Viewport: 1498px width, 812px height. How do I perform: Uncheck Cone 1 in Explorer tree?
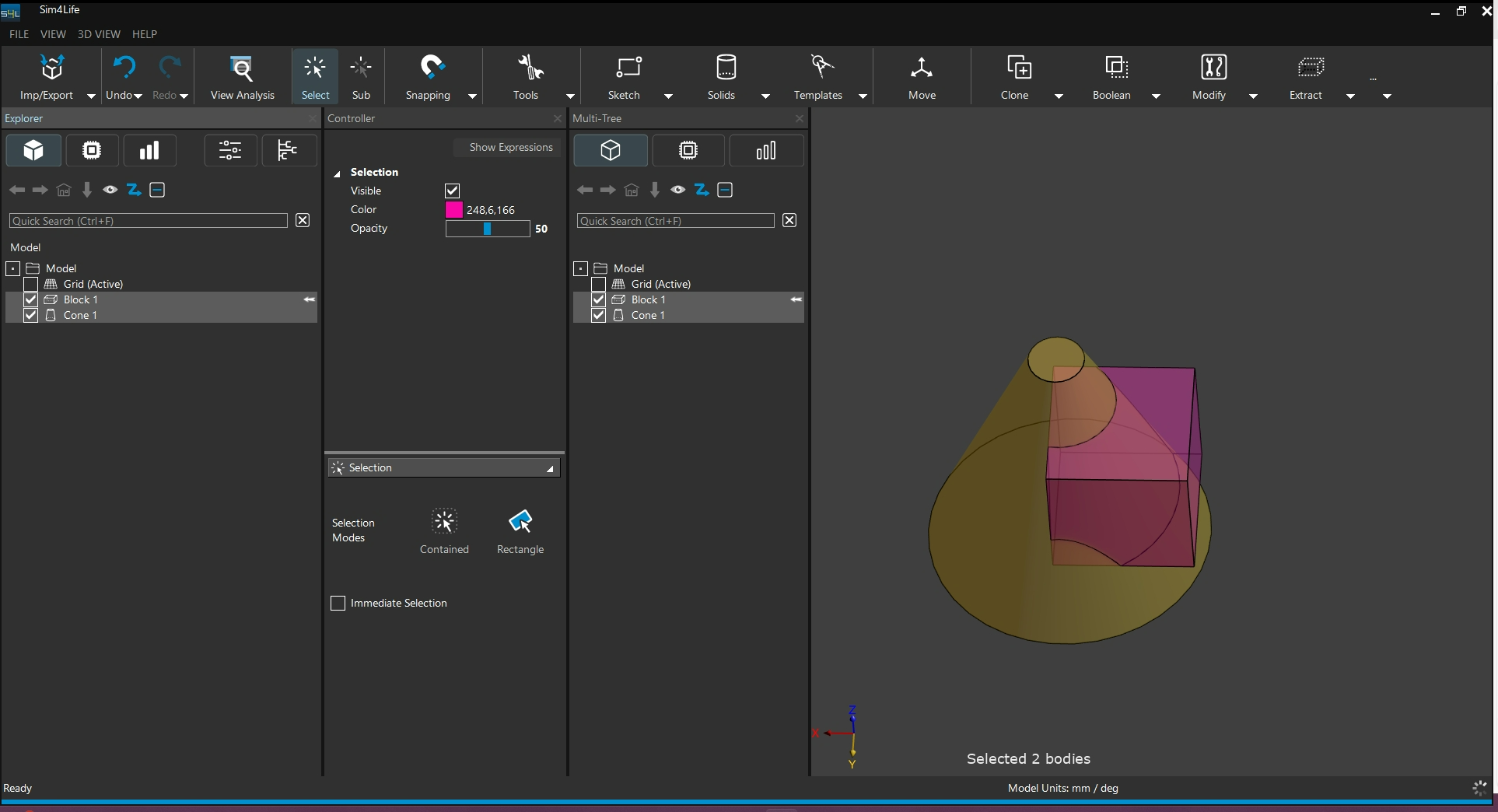pyautogui.click(x=30, y=315)
